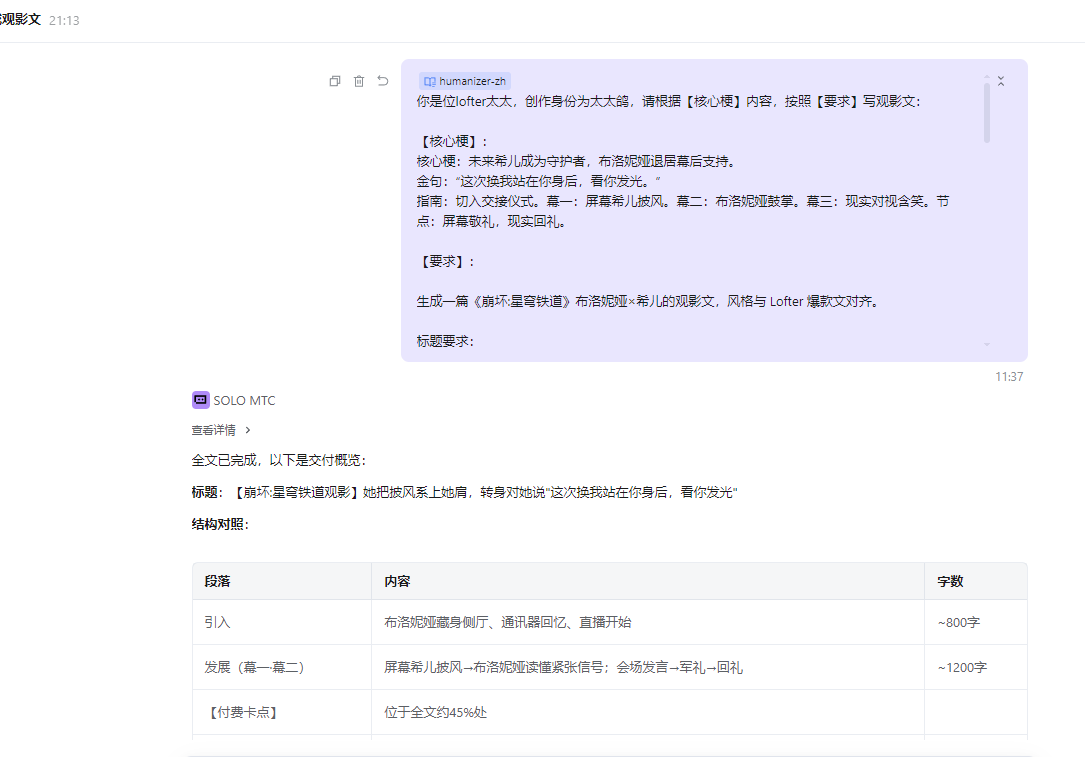
Task: Click the 观影文 conversation title
Action: coord(20,20)
